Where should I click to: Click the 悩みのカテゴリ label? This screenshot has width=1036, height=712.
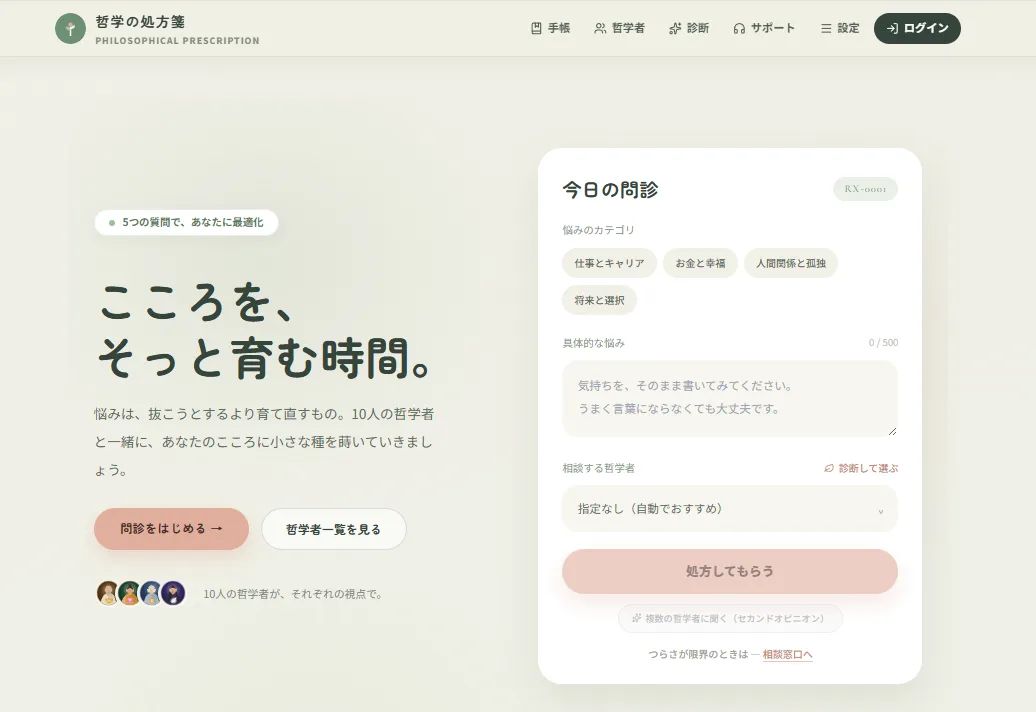click(x=599, y=230)
